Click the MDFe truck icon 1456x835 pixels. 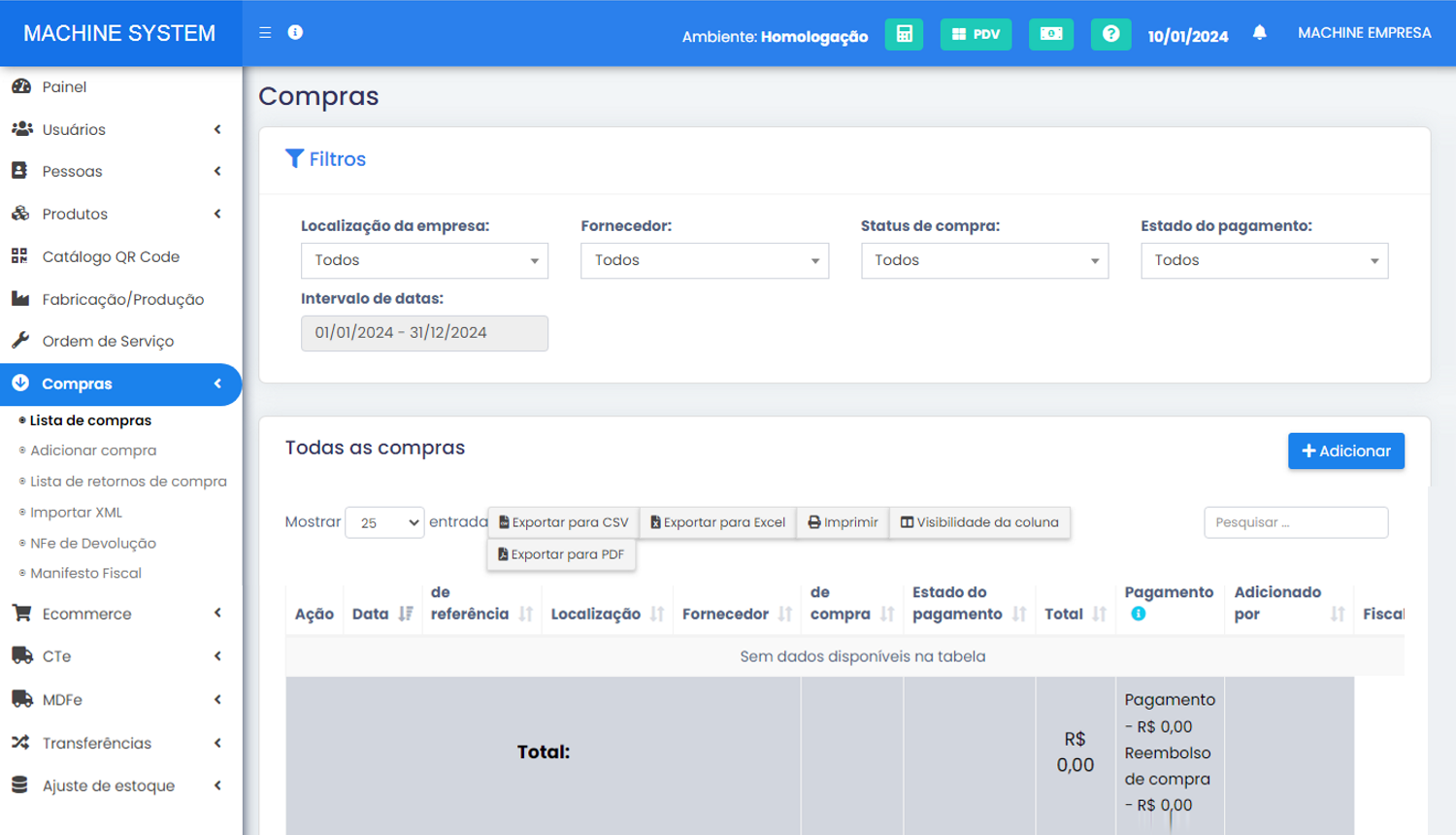pos(21,699)
